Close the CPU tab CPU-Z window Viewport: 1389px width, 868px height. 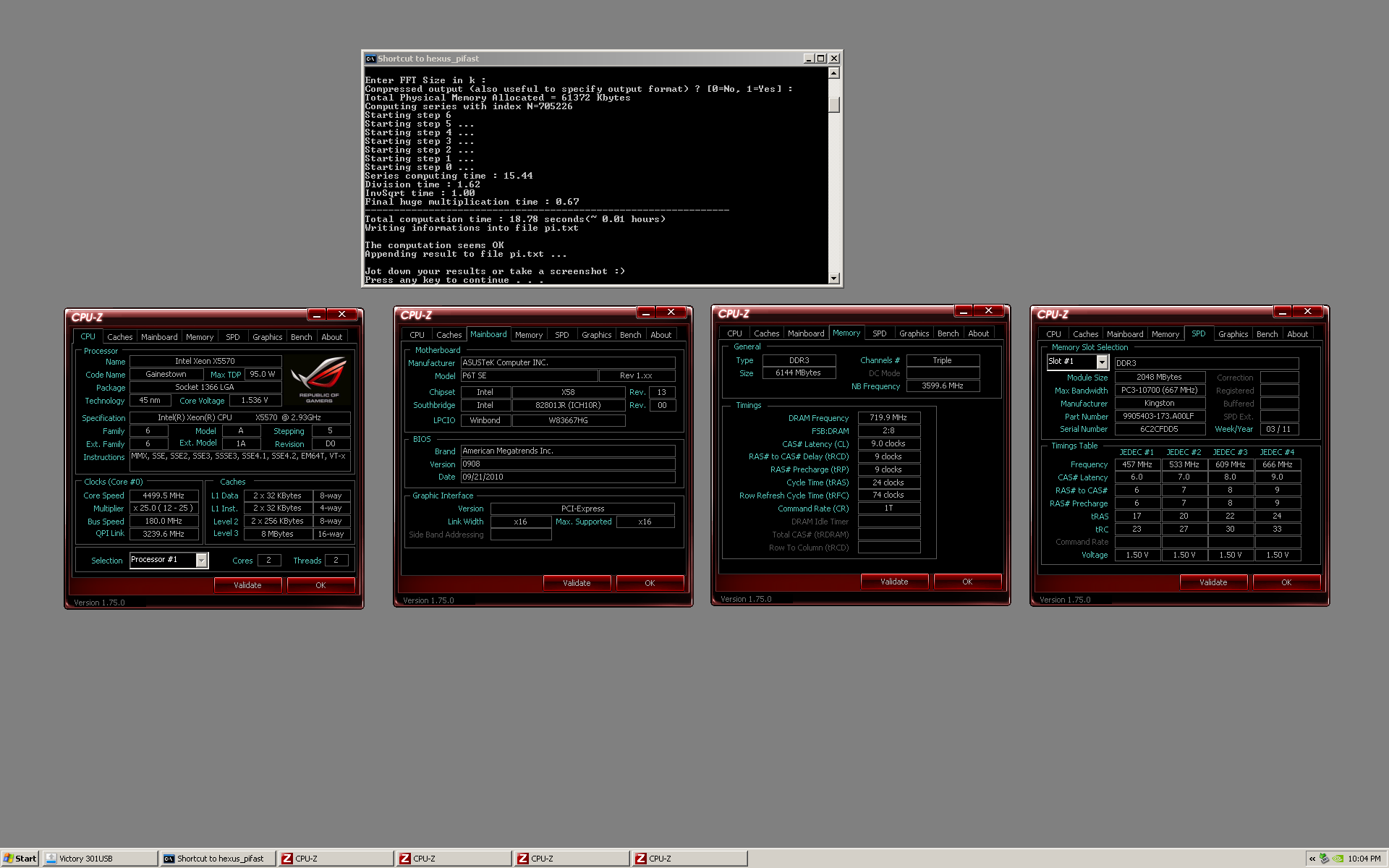[341, 315]
